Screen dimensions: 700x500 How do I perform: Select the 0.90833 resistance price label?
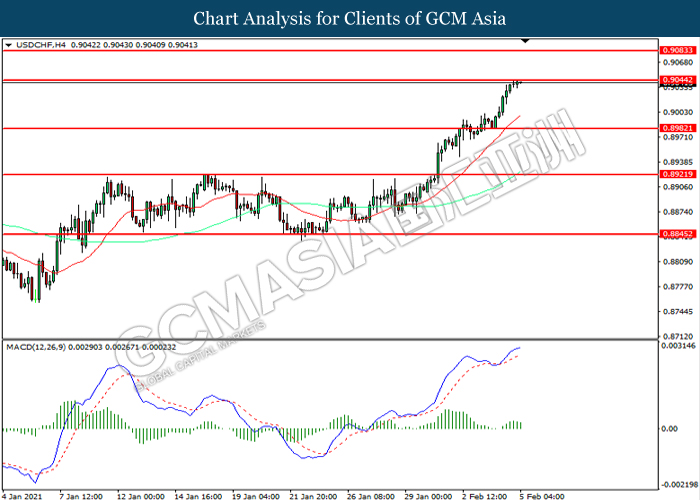[678, 50]
